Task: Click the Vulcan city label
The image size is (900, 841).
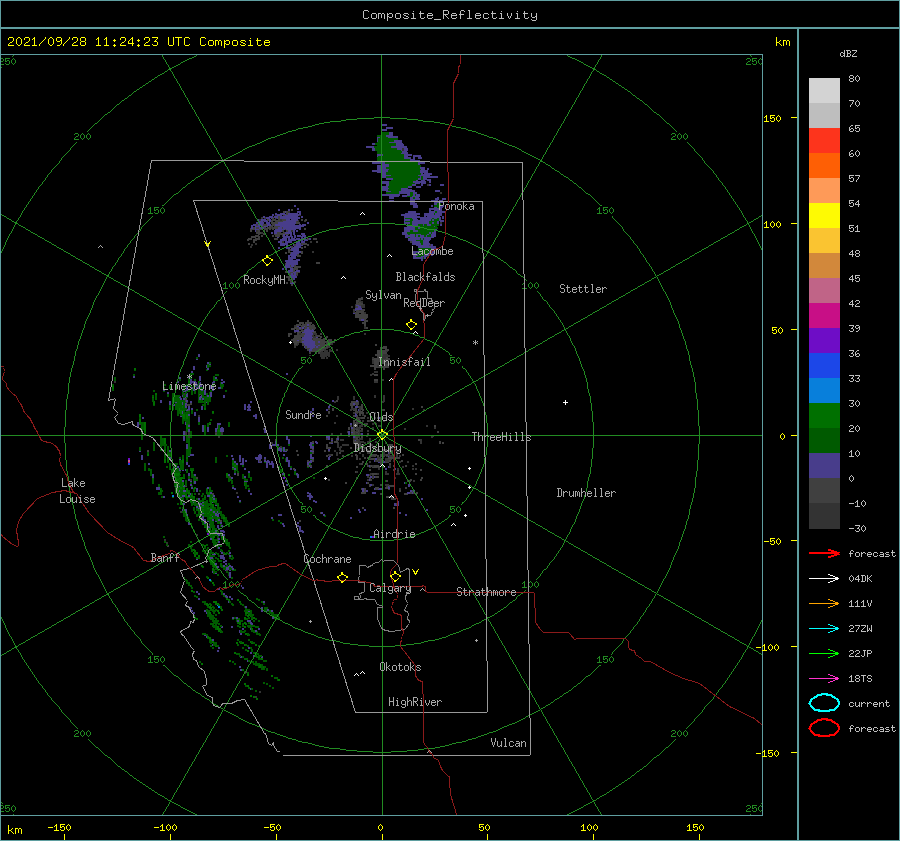Action: pos(508,743)
